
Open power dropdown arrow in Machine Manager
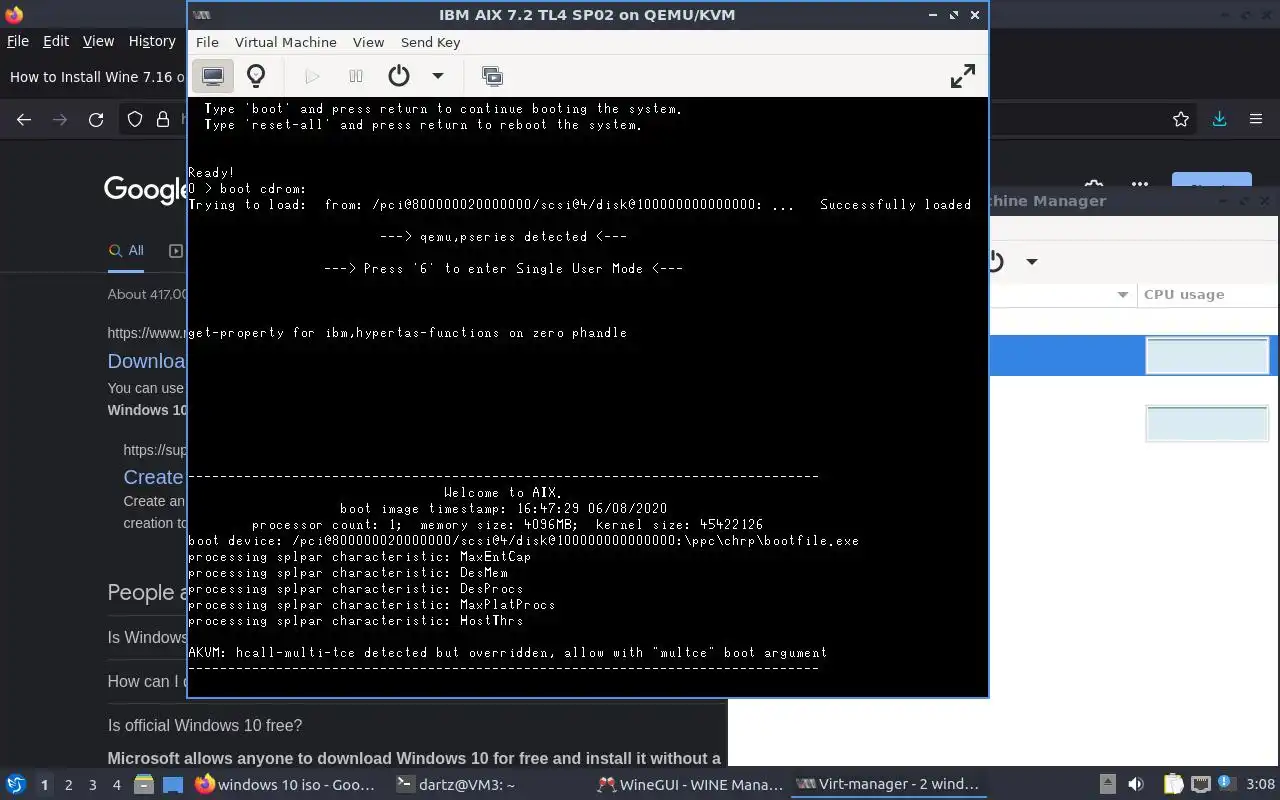(x=1031, y=261)
